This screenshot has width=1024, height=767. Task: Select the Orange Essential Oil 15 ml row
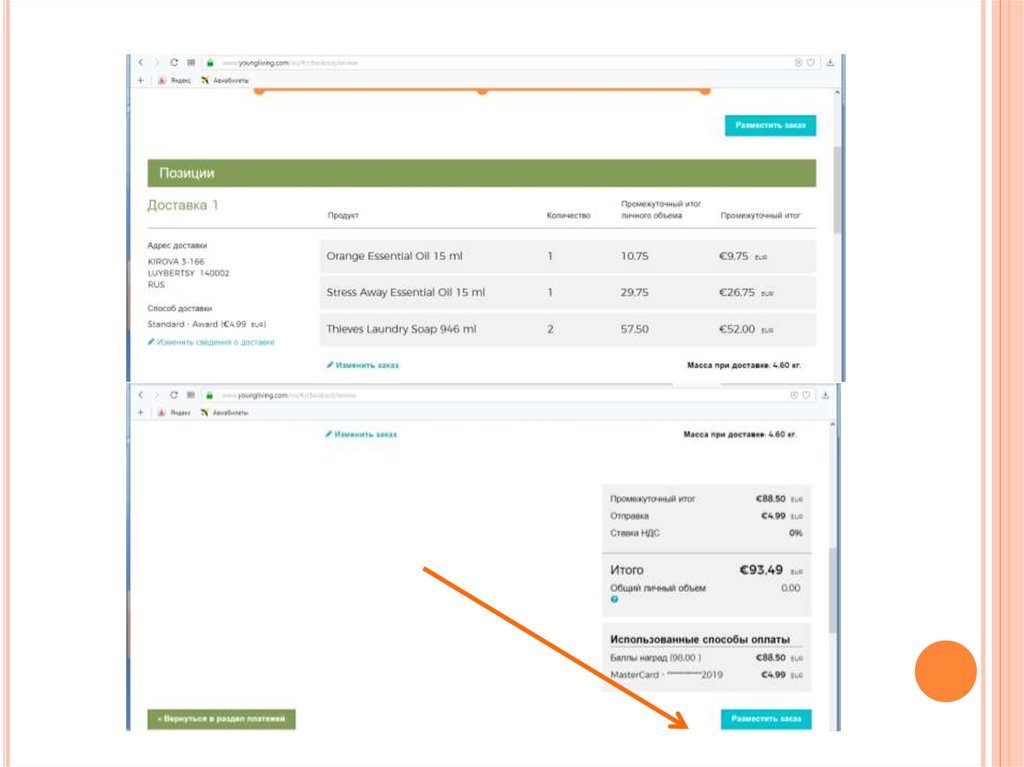tap(568, 256)
